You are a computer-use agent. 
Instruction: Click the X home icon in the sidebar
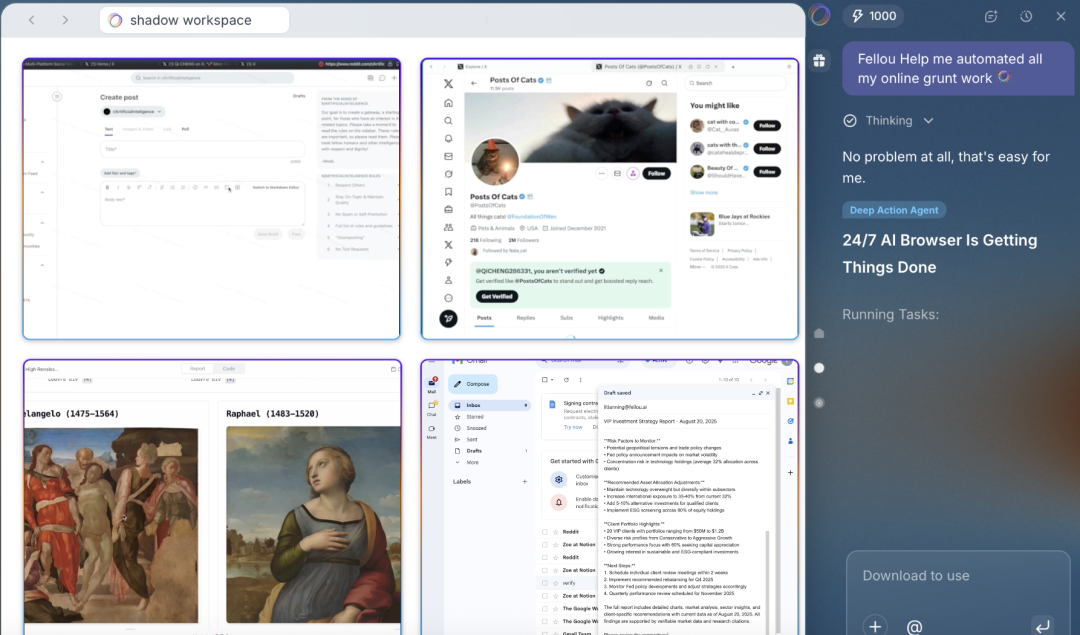448,103
